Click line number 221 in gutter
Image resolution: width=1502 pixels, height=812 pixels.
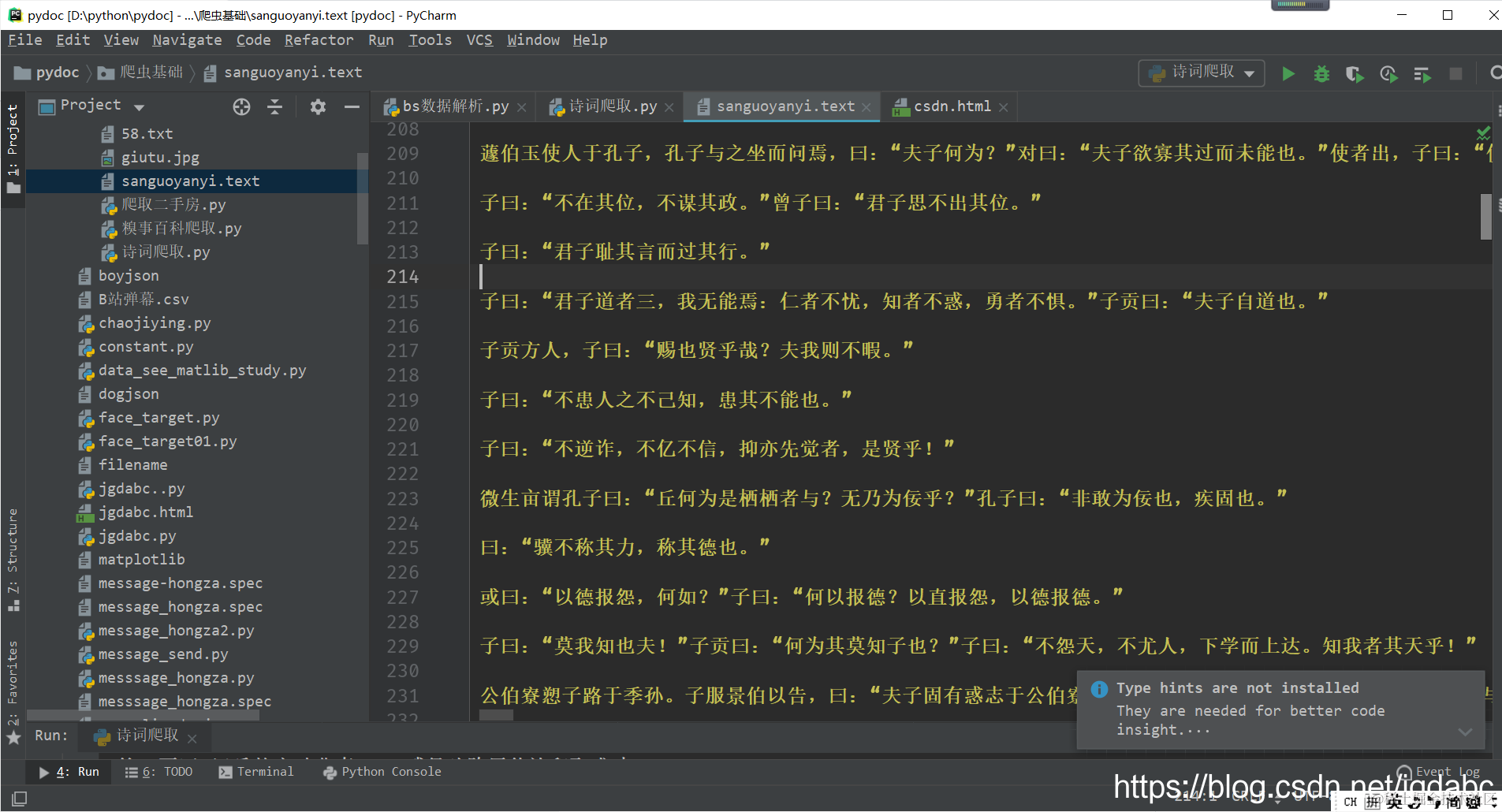tap(402, 449)
